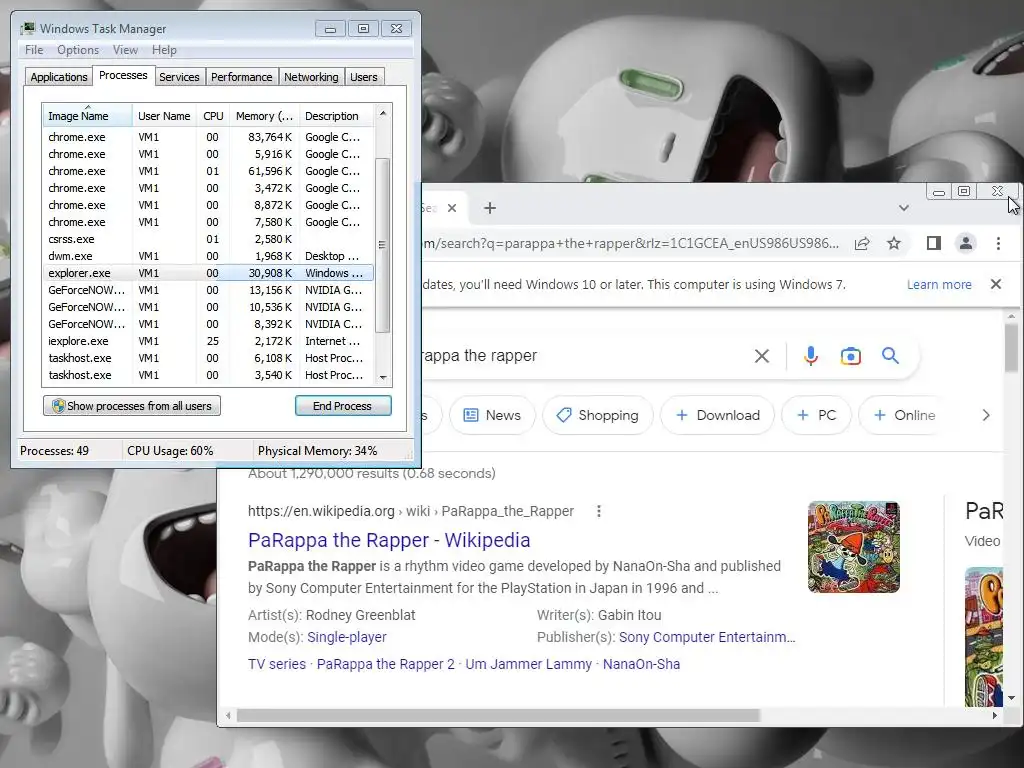The width and height of the screenshot is (1024, 768).
Task: Open PaRappa the Rapper - Wikipedia result
Action: [x=389, y=540]
